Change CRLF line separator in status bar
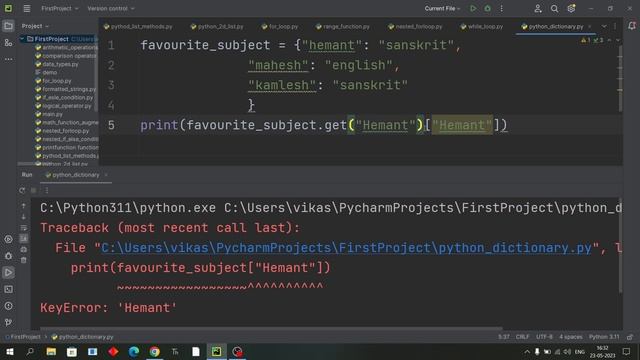640x360 pixels. [x=522, y=337]
